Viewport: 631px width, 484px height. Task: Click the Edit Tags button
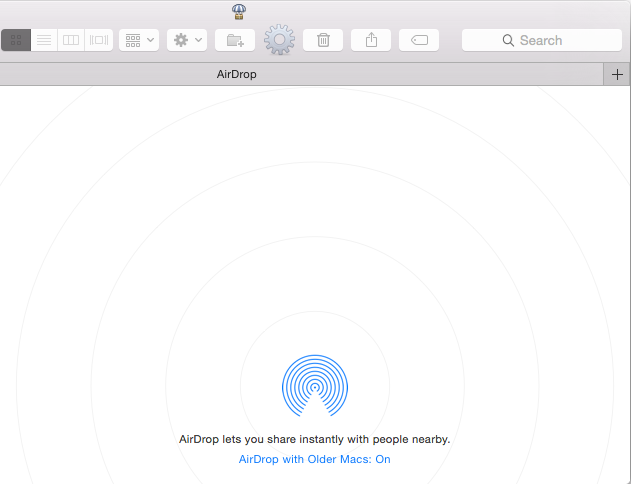coord(419,40)
